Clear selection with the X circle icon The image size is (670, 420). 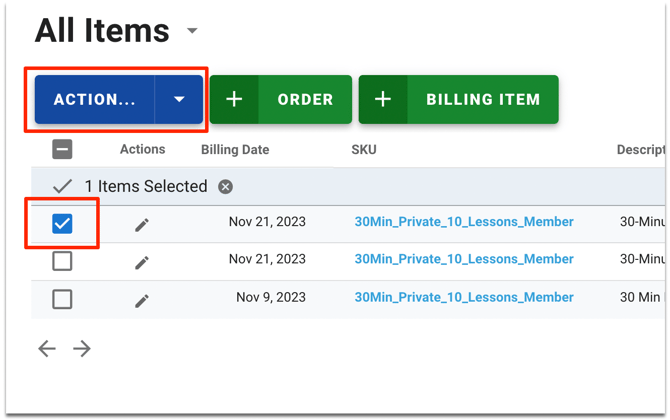226,187
